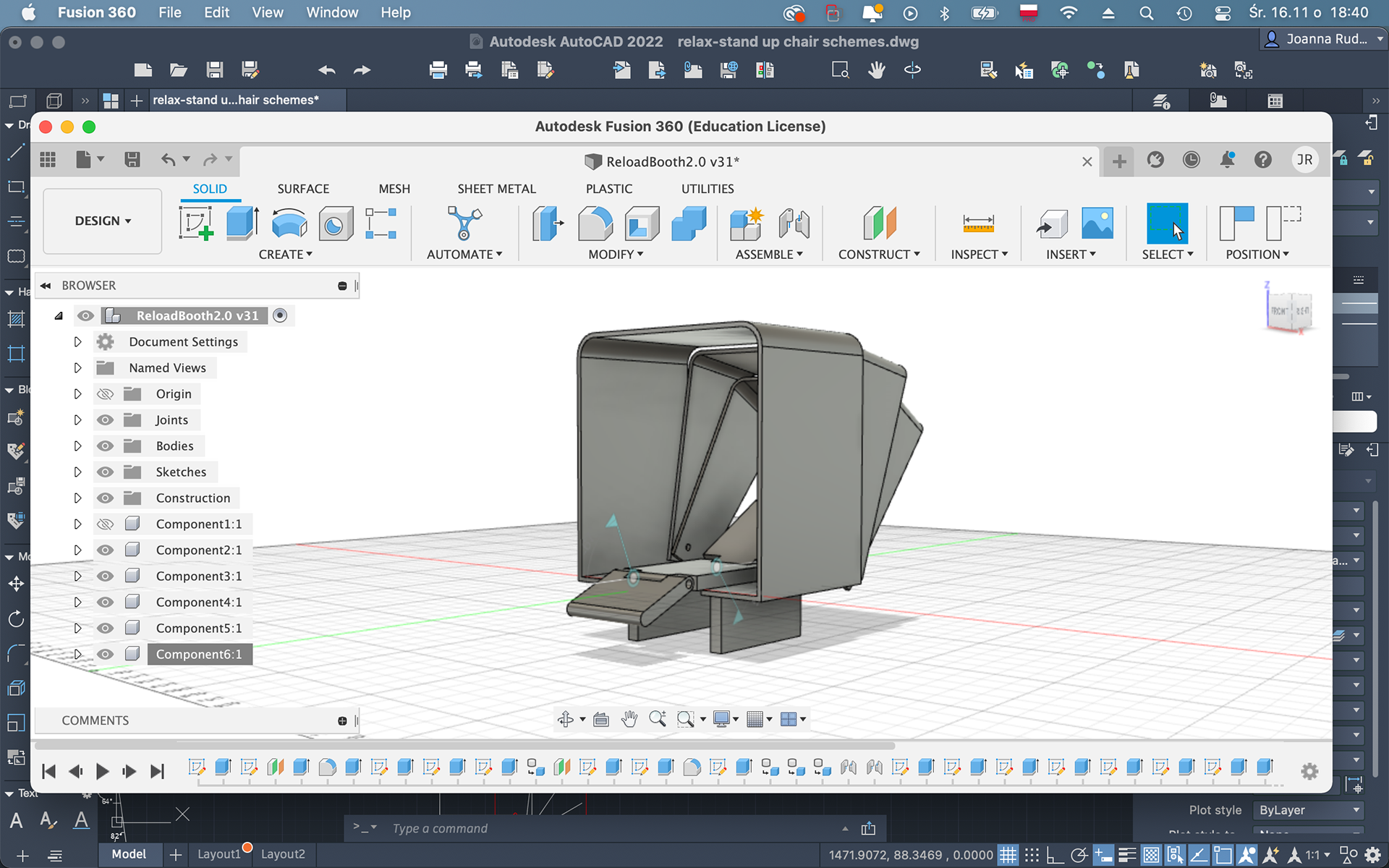The height and width of the screenshot is (868, 1389).
Task: Click the Automate fork icon
Action: click(x=464, y=223)
